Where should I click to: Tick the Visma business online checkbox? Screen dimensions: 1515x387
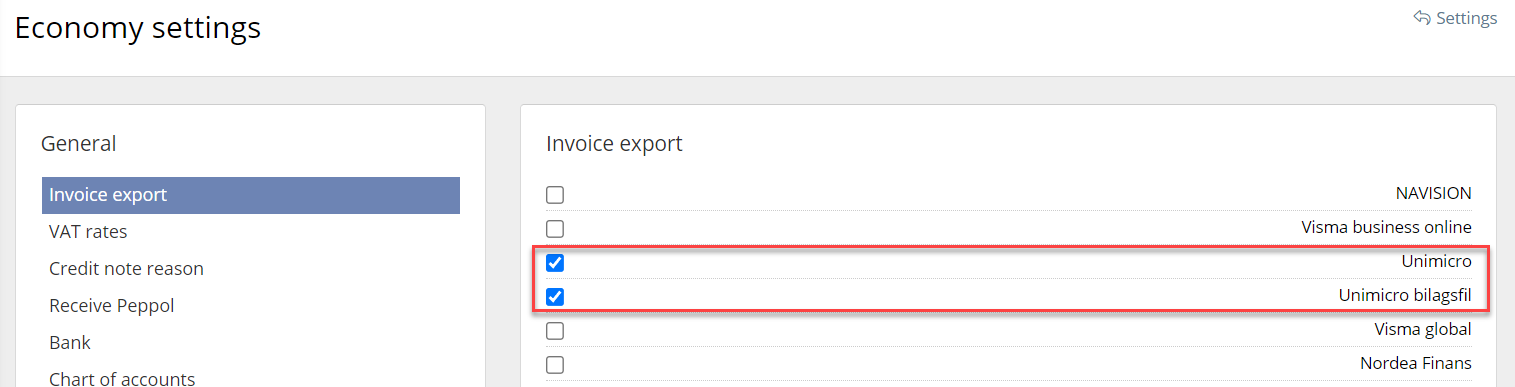[x=555, y=228]
